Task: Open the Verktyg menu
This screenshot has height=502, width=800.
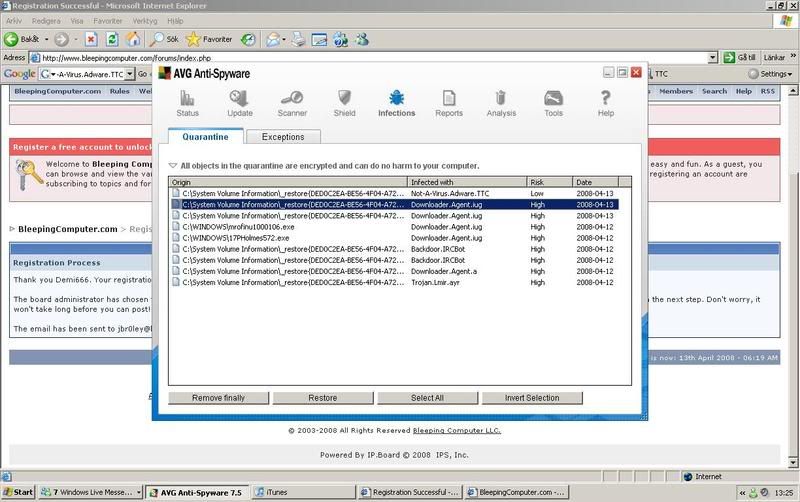Action: point(145,21)
